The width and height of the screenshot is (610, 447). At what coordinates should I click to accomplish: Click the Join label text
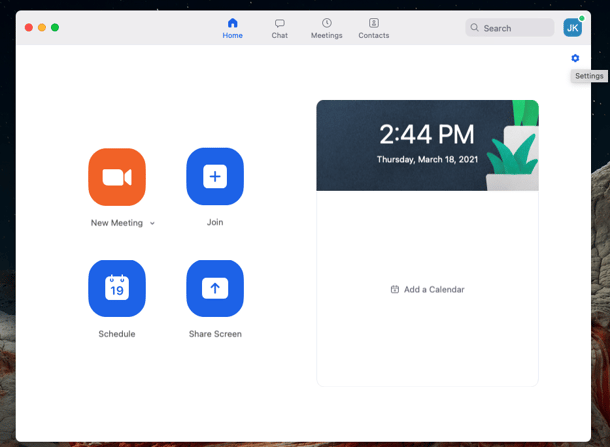(x=215, y=222)
